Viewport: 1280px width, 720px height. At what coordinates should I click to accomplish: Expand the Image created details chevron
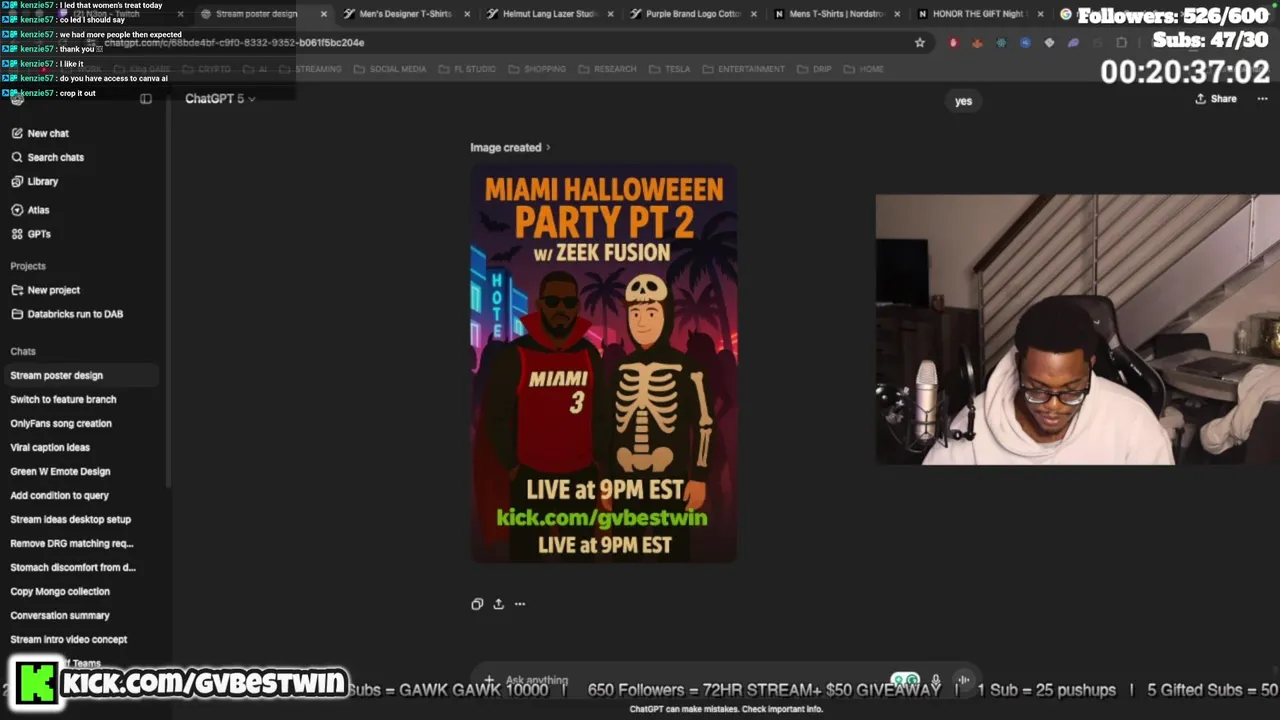point(548,148)
